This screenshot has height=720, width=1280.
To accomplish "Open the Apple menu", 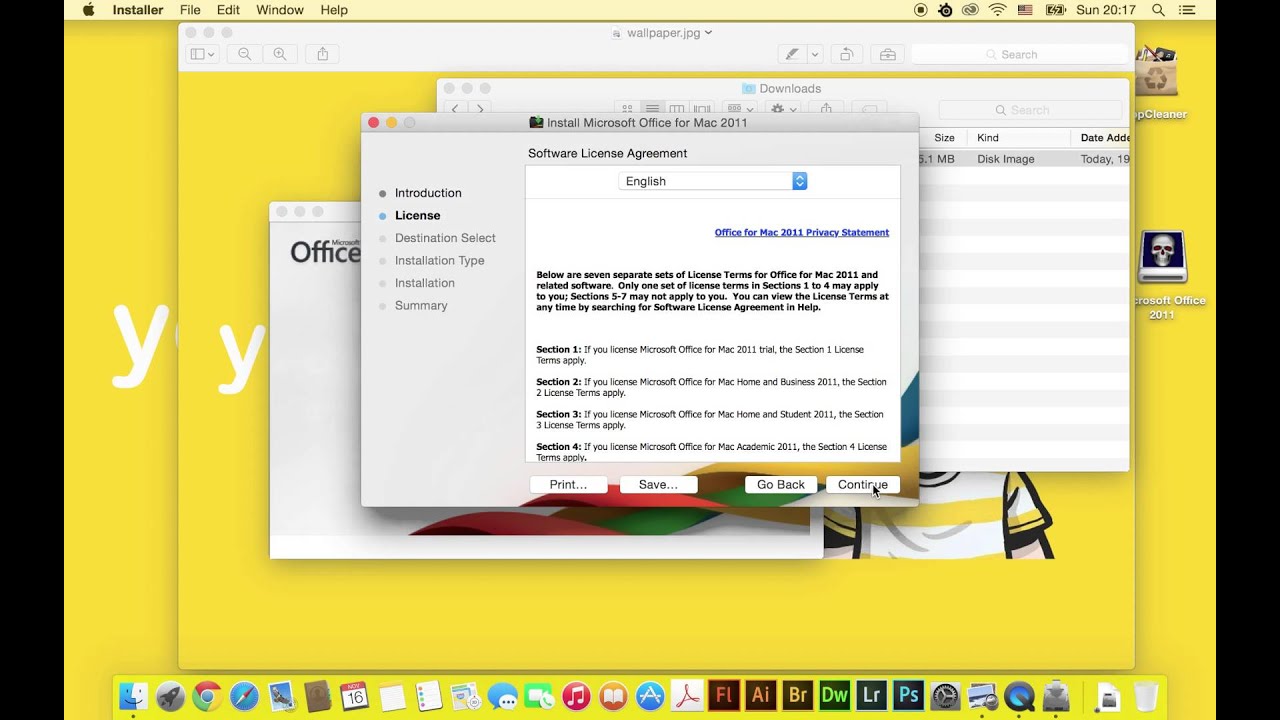I will pos(88,10).
